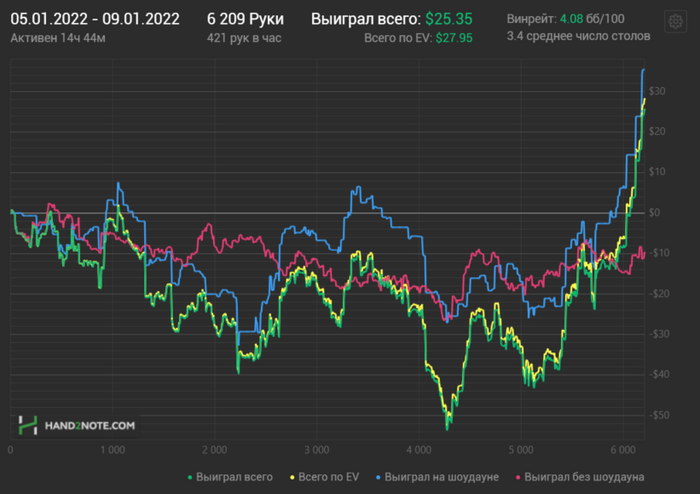Click the -$30 y-axis label
The width and height of the screenshot is (700, 494).
pyautogui.click(x=659, y=334)
